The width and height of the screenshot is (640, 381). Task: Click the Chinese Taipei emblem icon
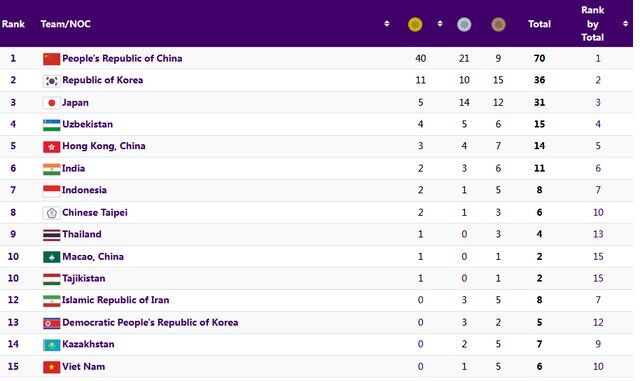point(51,213)
